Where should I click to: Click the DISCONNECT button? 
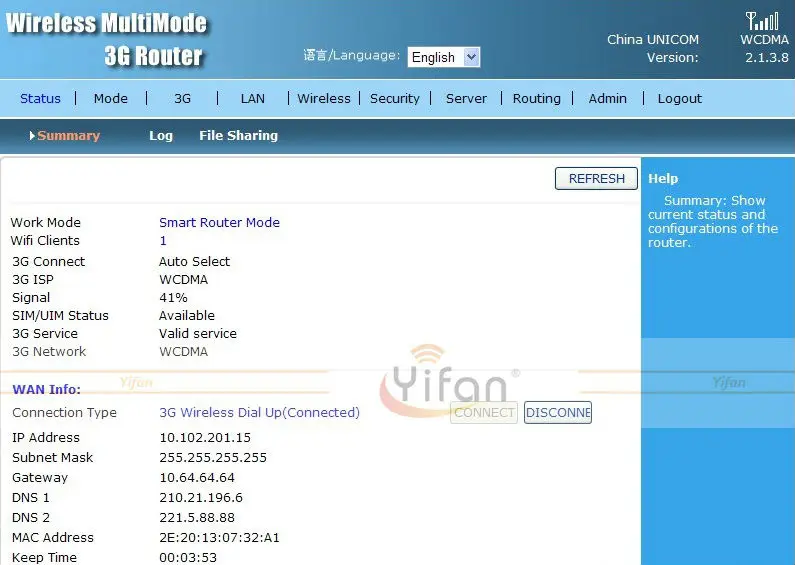coord(558,412)
